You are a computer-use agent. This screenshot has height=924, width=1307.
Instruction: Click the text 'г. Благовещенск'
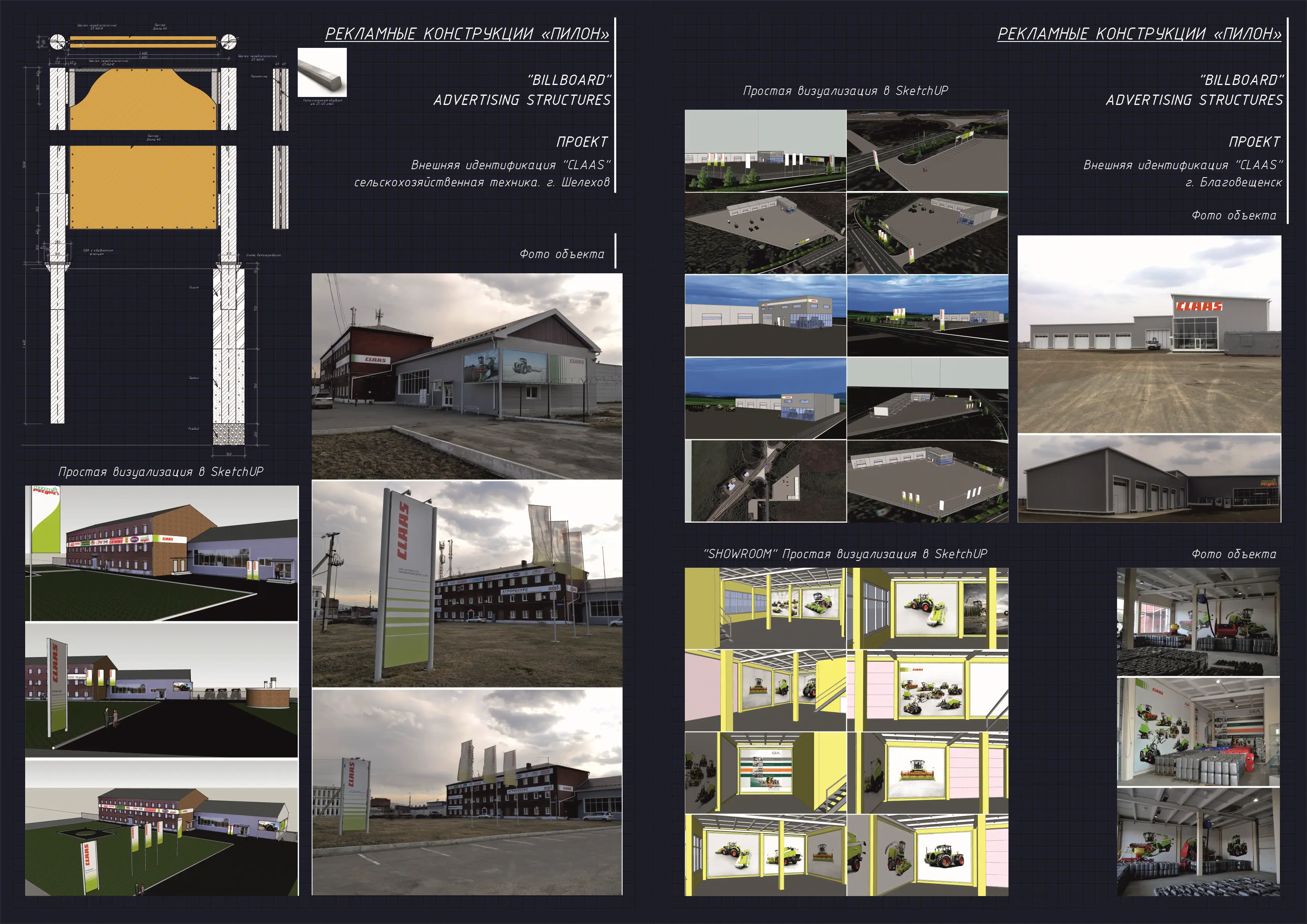[x=1233, y=183]
